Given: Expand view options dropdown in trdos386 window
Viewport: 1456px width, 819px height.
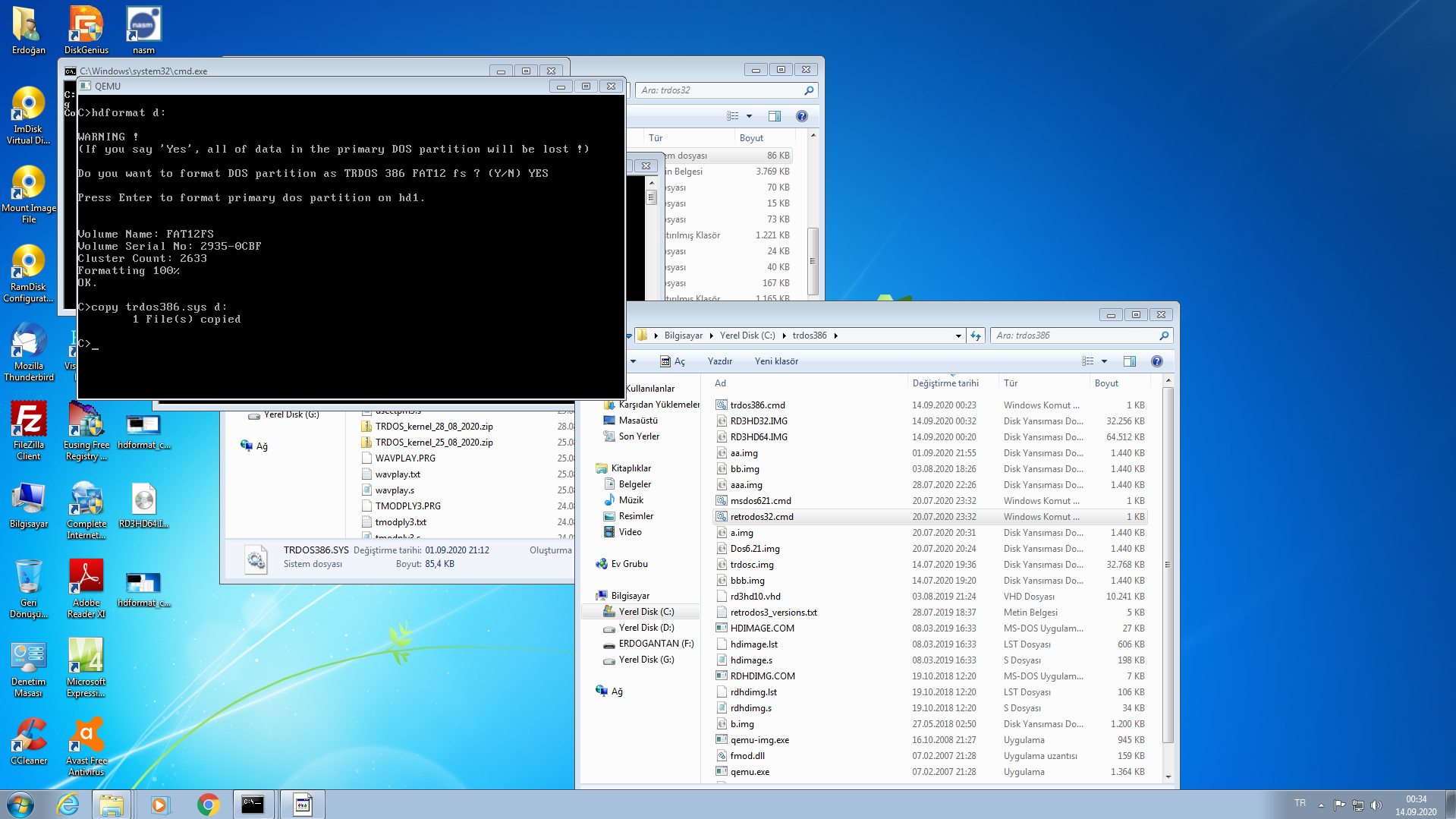Looking at the screenshot, I should click(x=1104, y=361).
